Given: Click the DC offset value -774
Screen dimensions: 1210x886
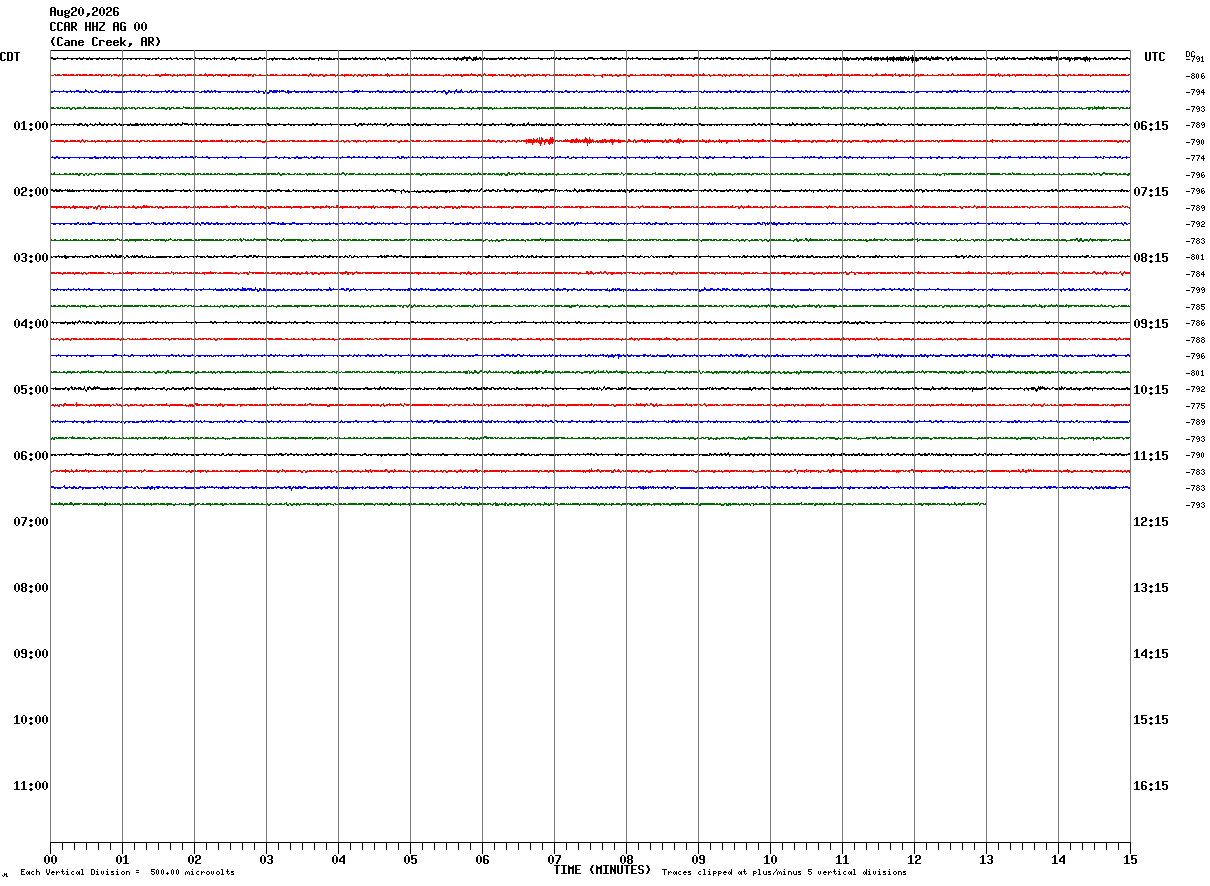Looking at the screenshot, I should click(1195, 158).
